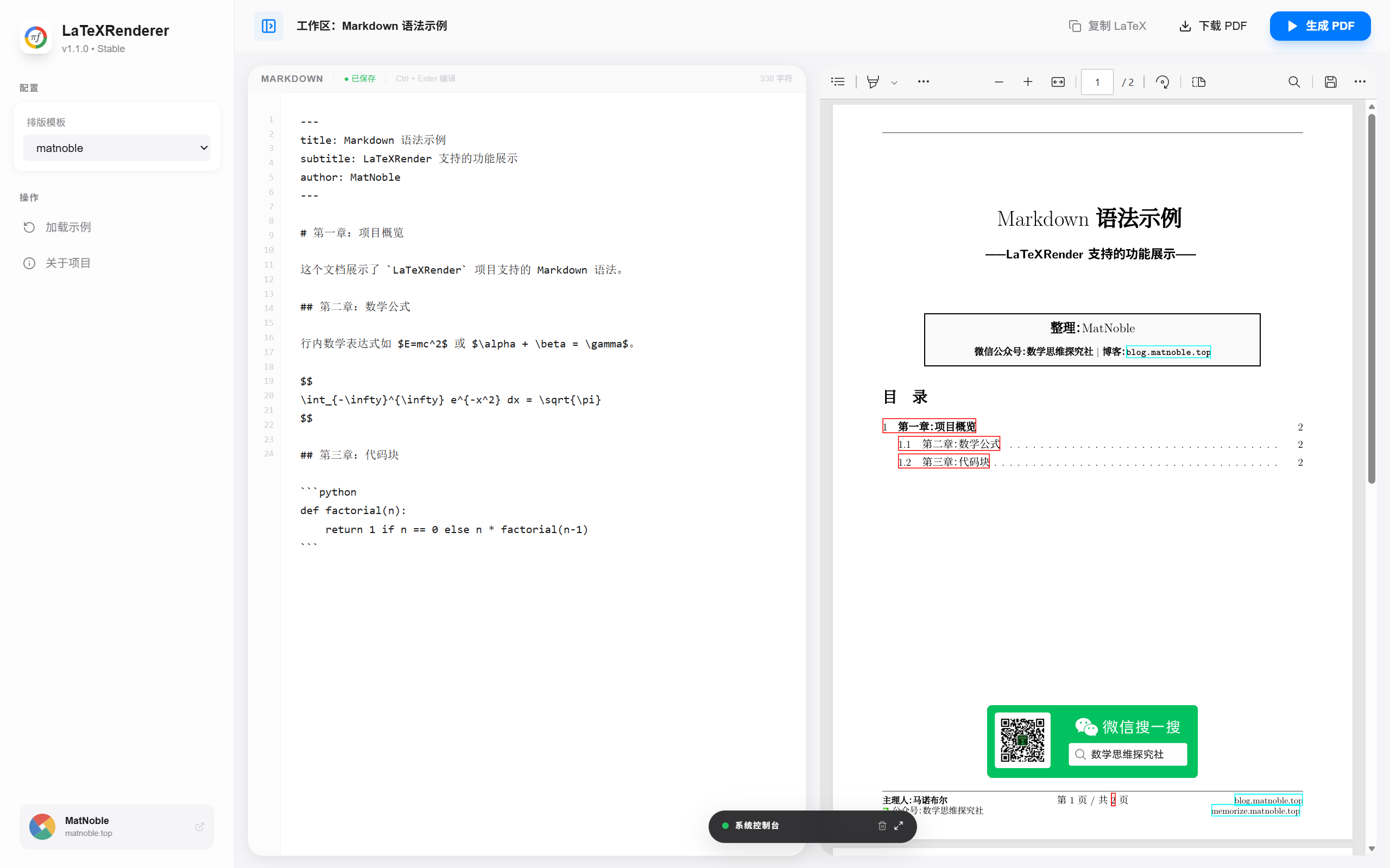Expand the system console panel
Viewport: 1390px width, 868px height.
coord(899,826)
